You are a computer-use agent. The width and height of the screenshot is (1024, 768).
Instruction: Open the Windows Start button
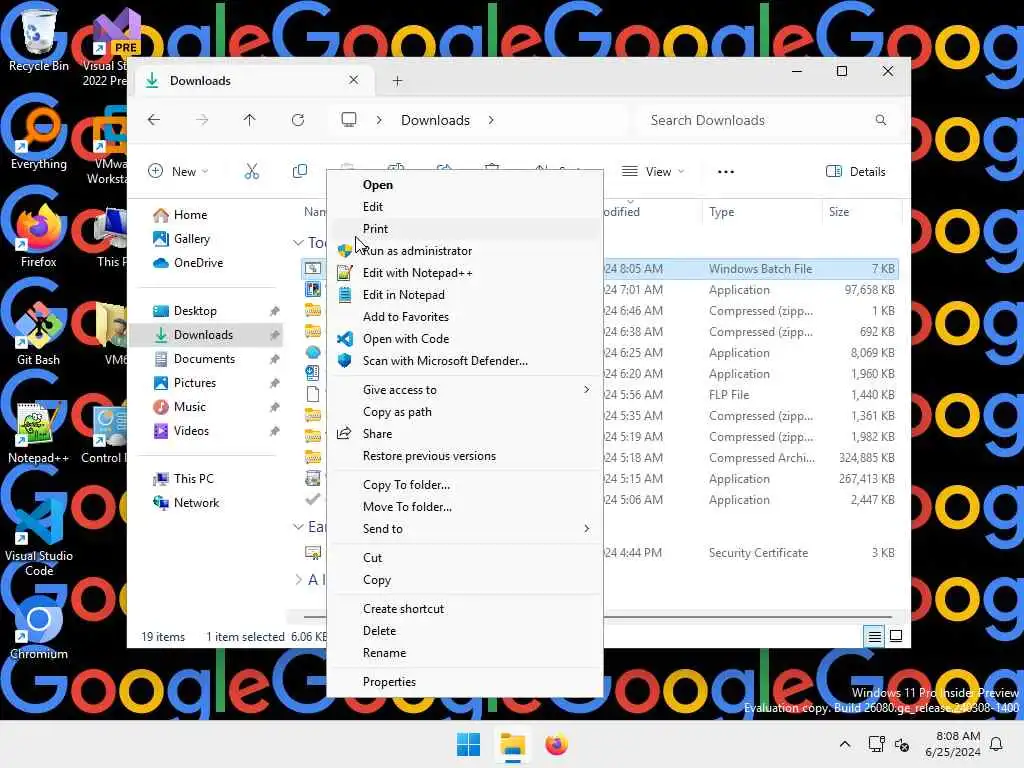(468, 744)
